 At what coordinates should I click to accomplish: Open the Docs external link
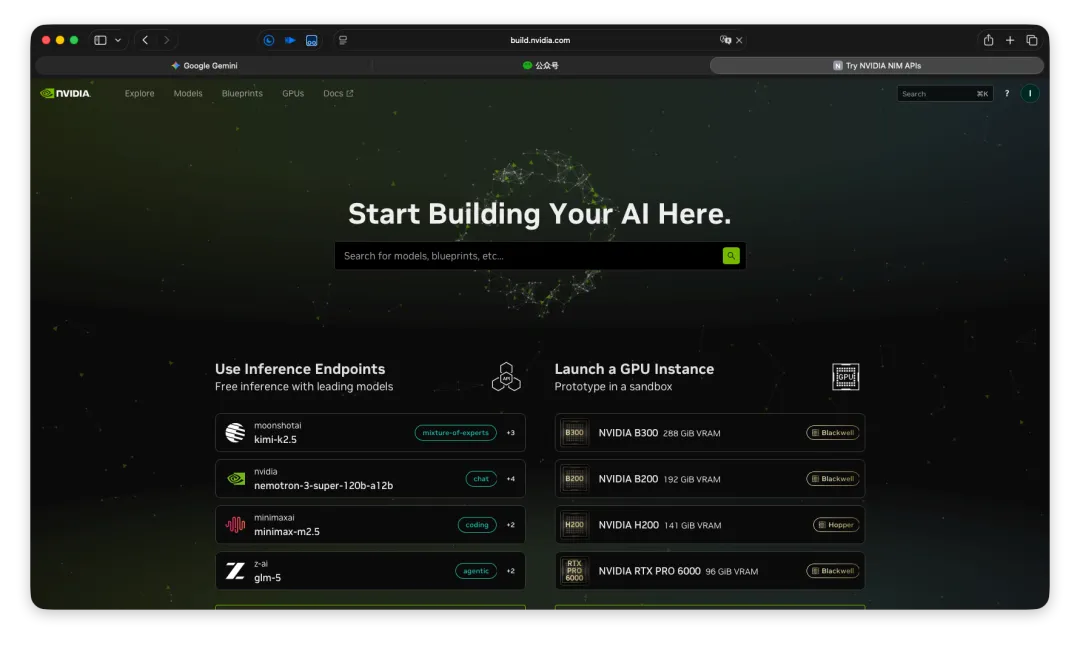[x=338, y=94]
